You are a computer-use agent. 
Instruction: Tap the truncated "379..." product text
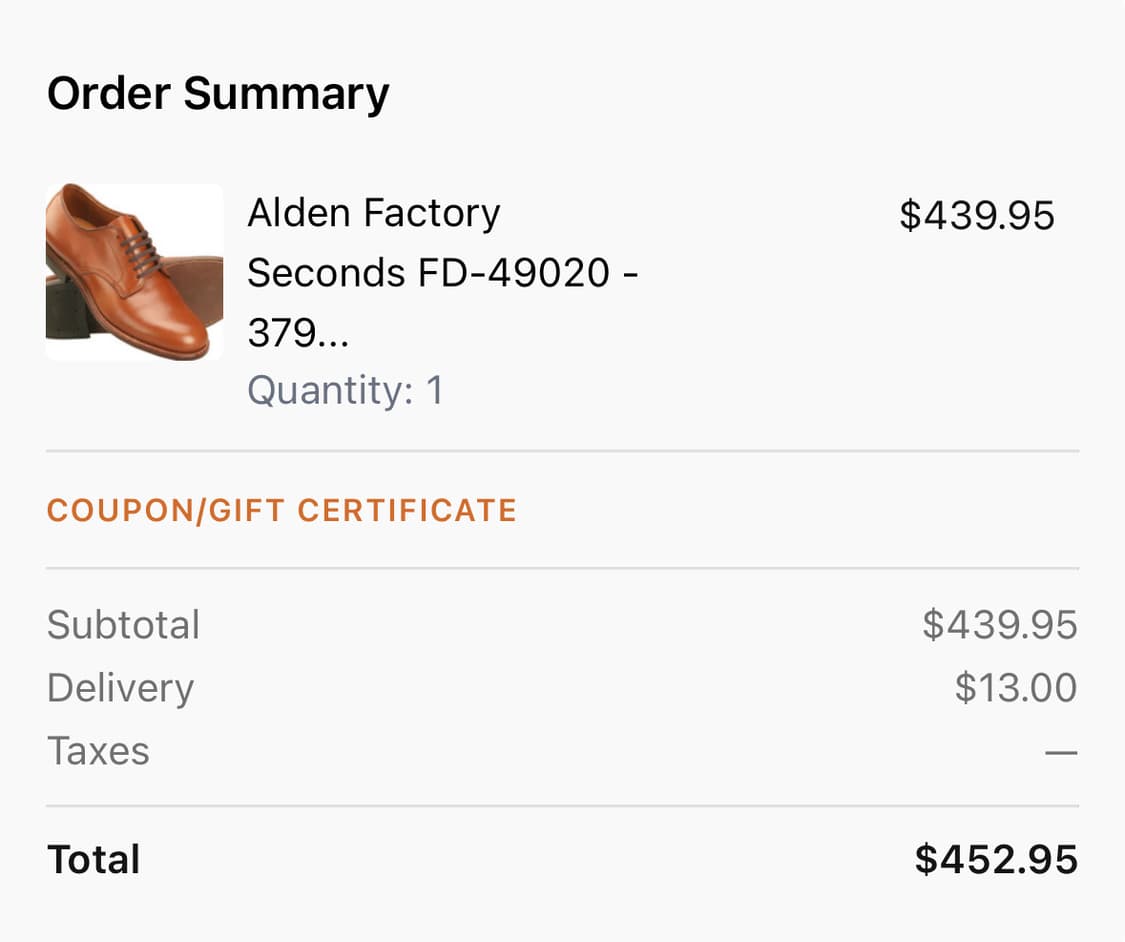pos(298,332)
